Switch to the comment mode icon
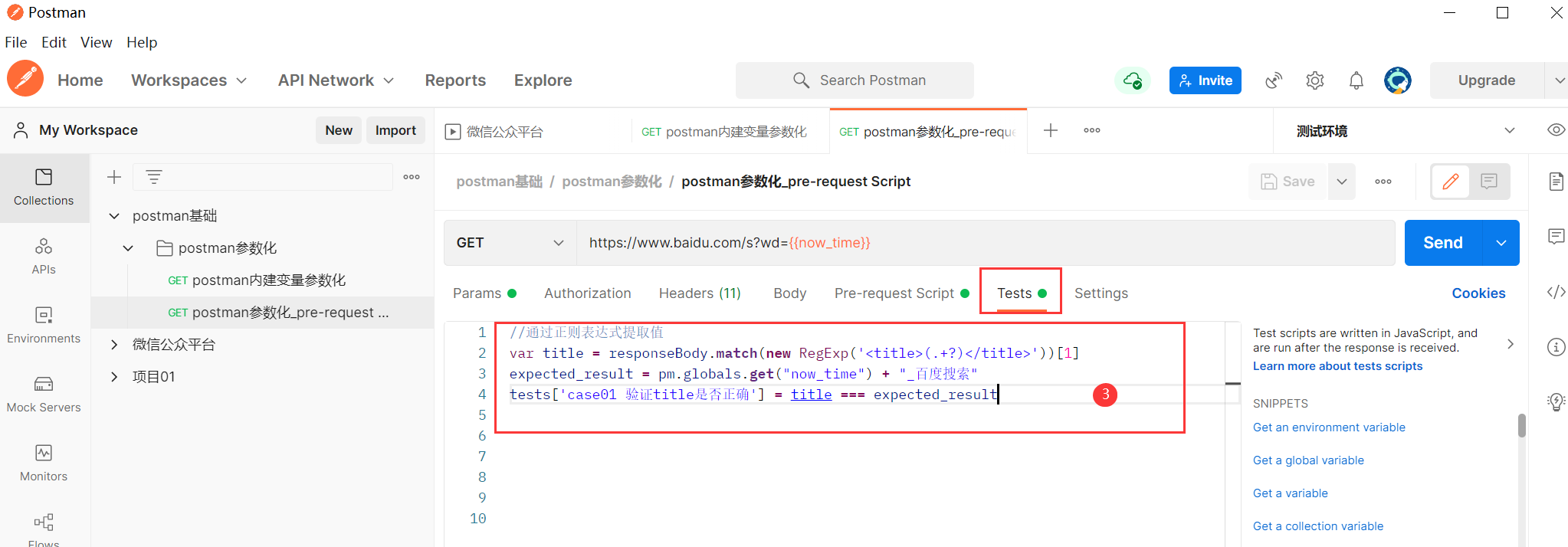Screen dimensions: 1568x547 pos(1489,182)
